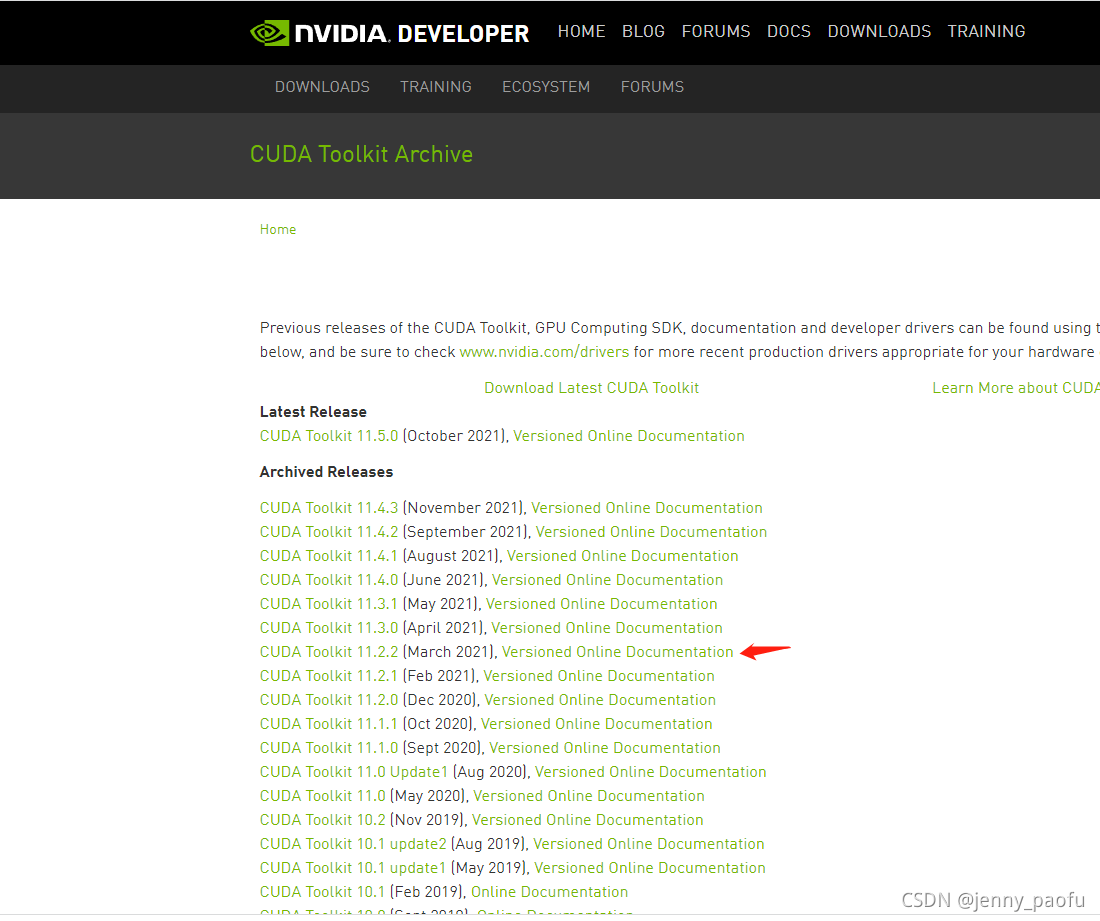The width and height of the screenshot is (1100, 921).
Task: Open CUDA Toolkit 11.4.2 link
Action: [x=329, y=532]
